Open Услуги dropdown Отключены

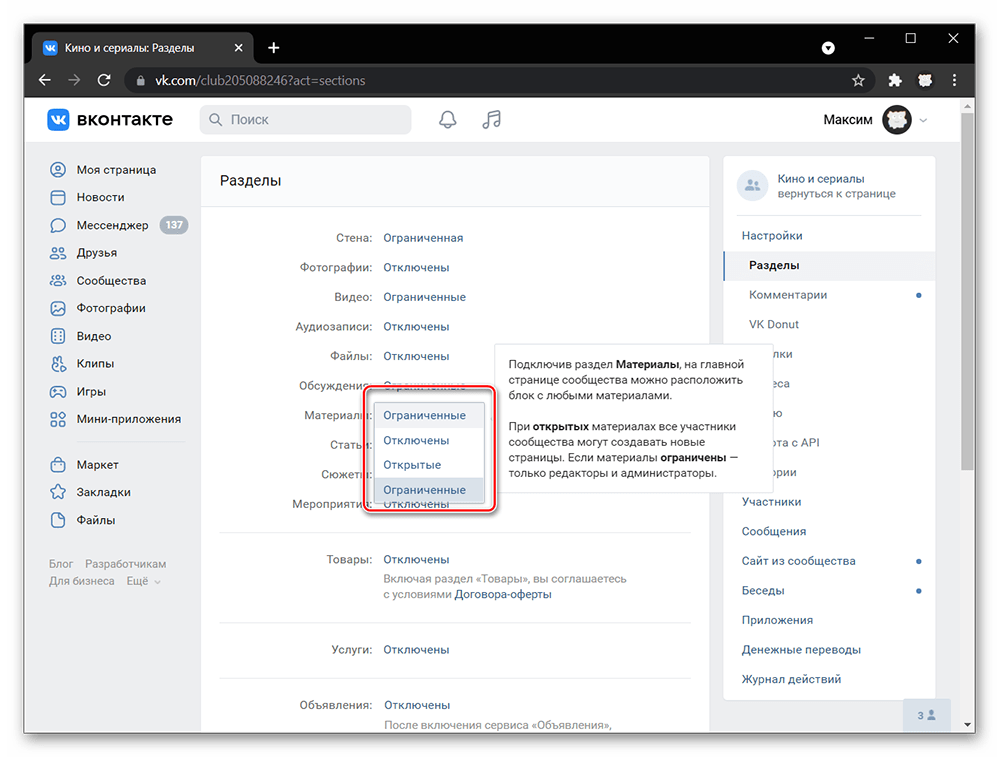tap(416, 650)
